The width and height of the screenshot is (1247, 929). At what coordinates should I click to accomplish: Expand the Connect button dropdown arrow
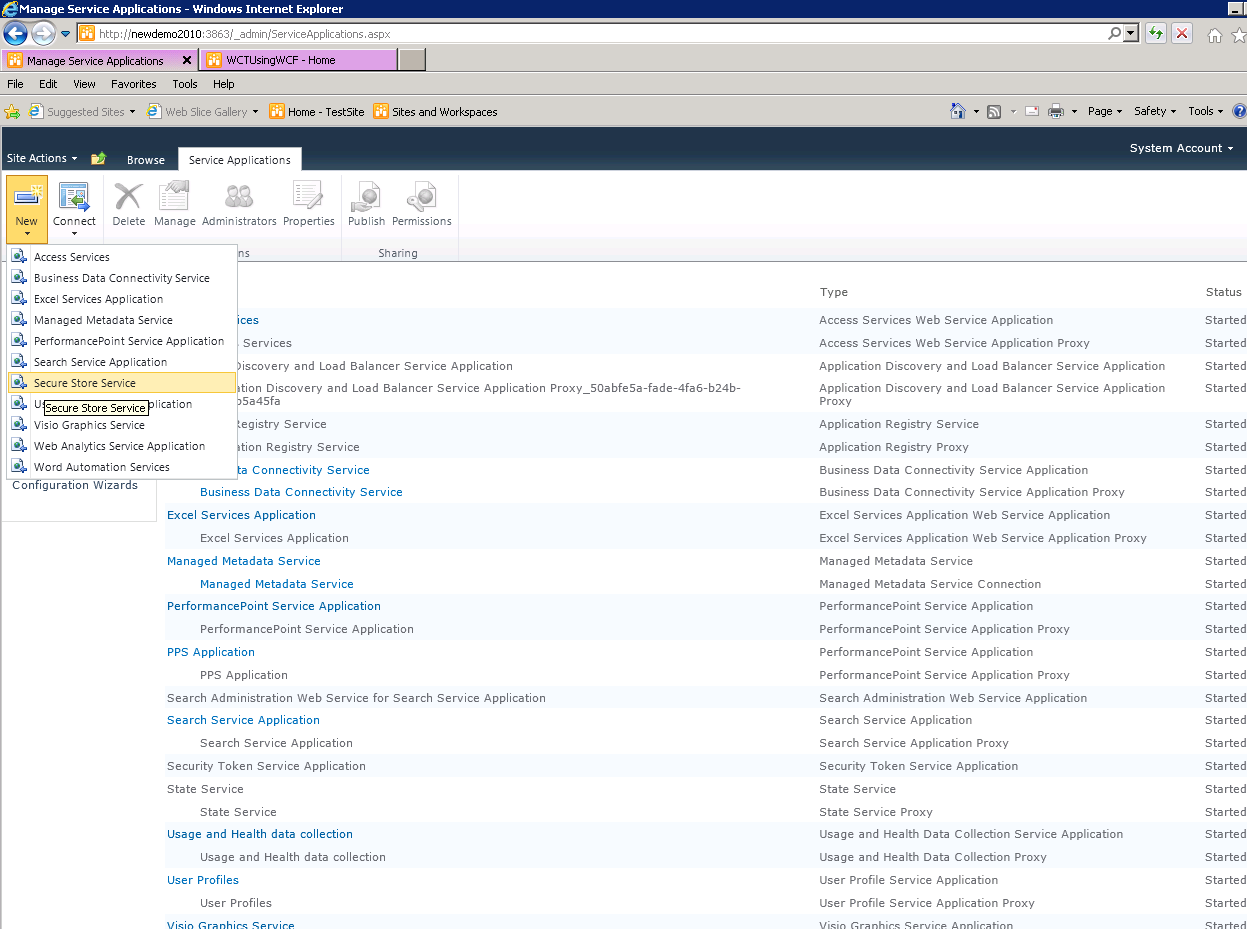pyautogui.click(x=74, y=235)
